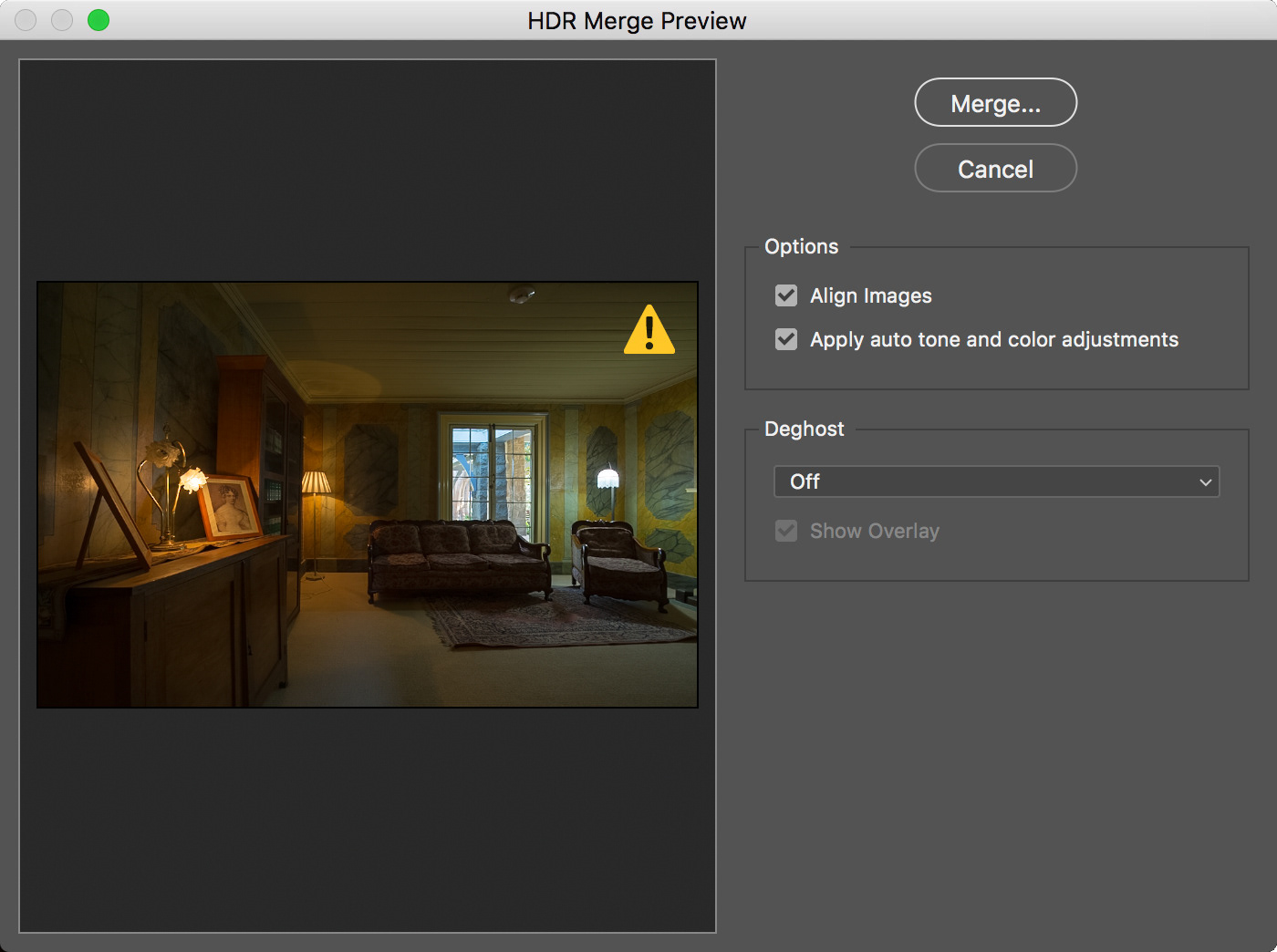Cancel the HDR merge
Image resolution: width=1277 pixels, height=952 pixels.
pos(995,169)
